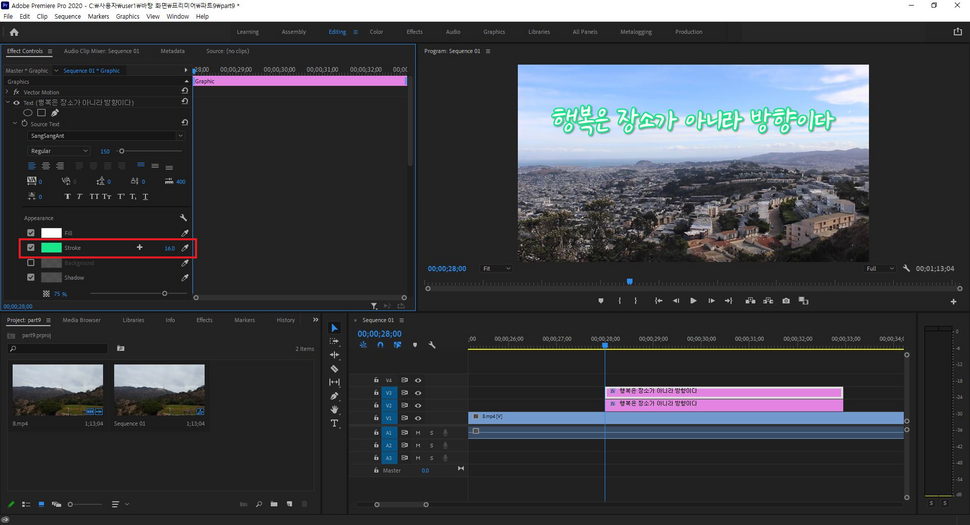Toggle V1 track output eye
Viewport: 970px width, 525px height.
(418, 418)
